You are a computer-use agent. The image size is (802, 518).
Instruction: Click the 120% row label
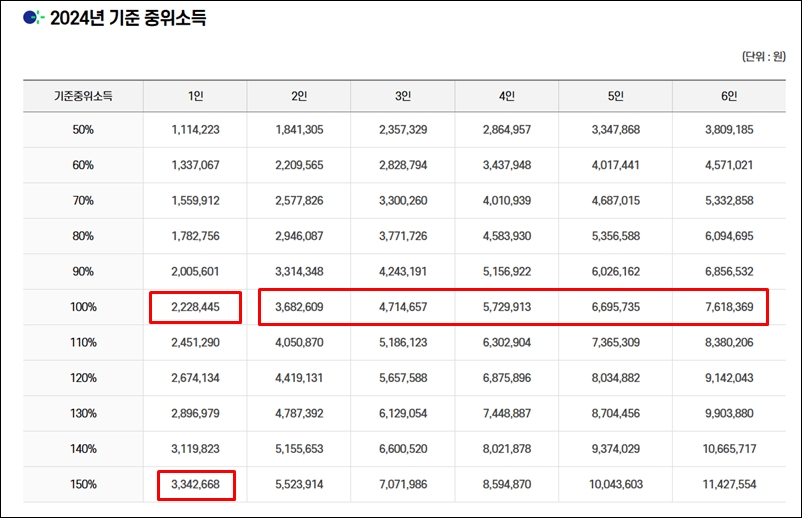point(83,378)
